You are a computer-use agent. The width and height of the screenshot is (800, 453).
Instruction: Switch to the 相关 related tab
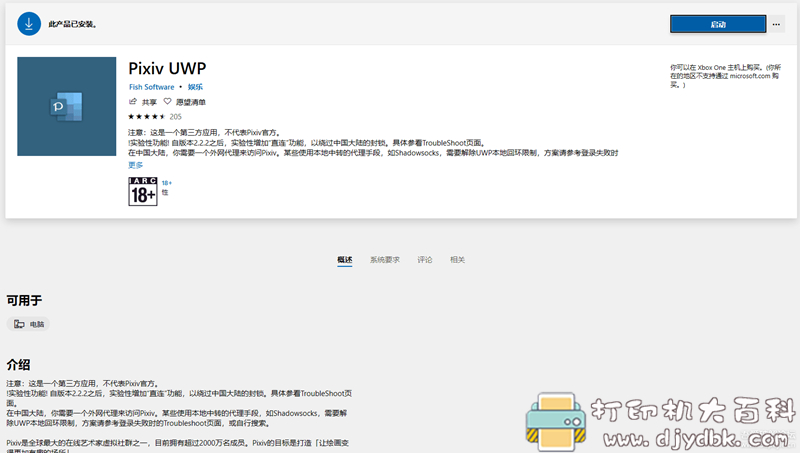point(457,260)
